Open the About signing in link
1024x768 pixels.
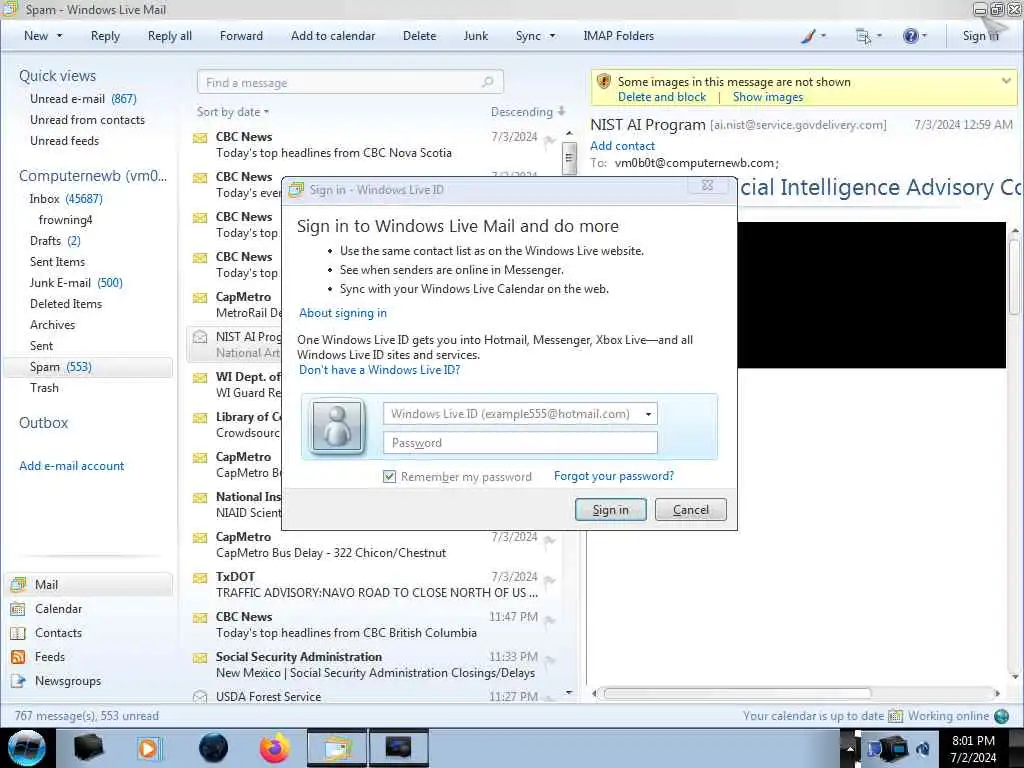tap(343, 313)
